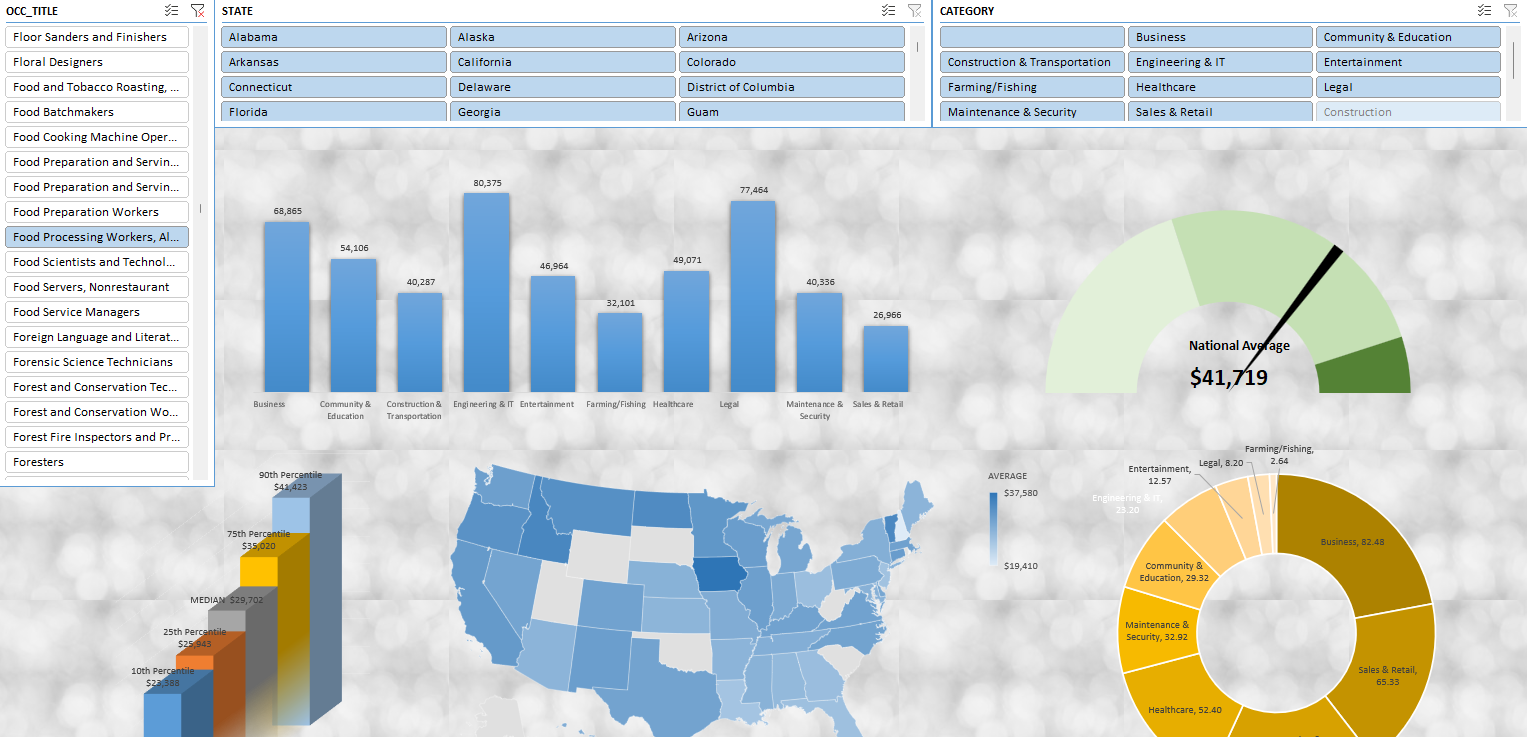Filter by Connecticut state
1527x737 pixels.
coord(334,87)
